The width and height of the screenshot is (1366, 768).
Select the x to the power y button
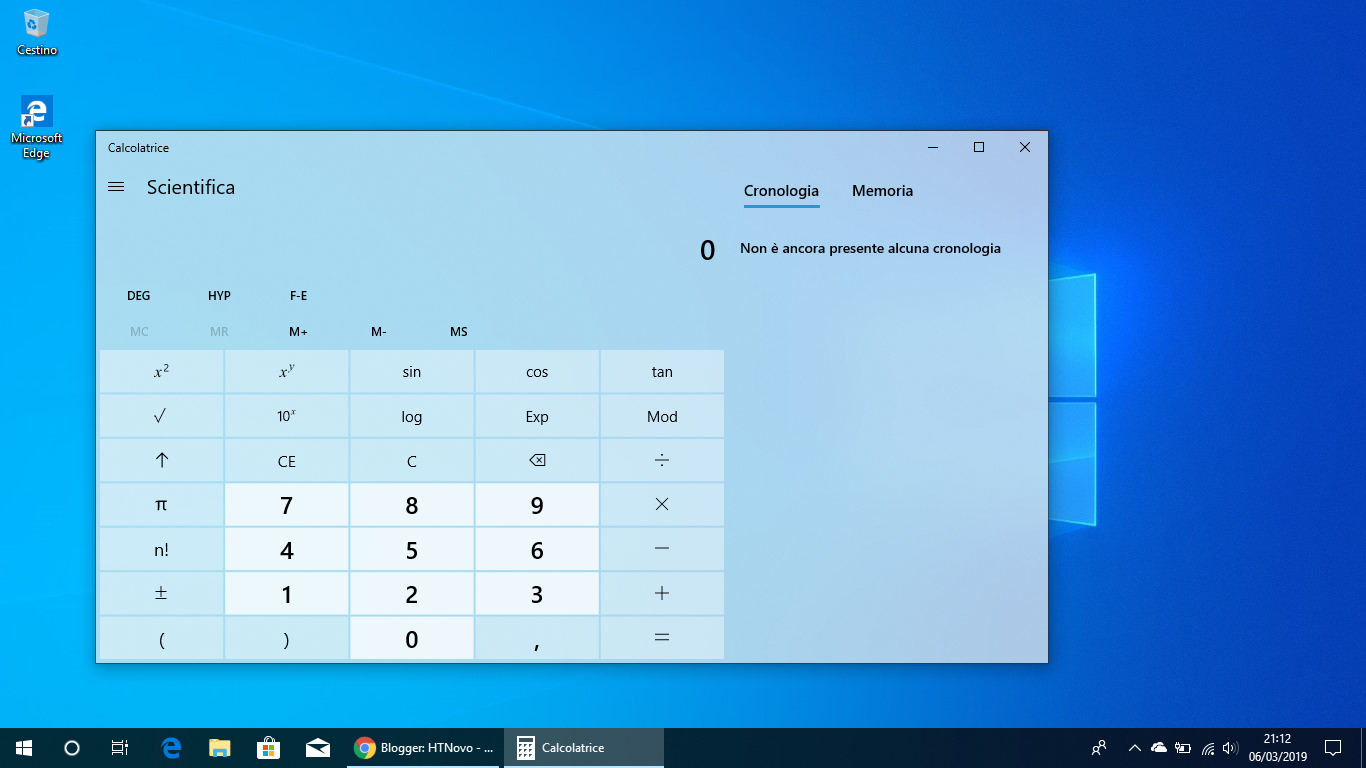coord(286,371)
